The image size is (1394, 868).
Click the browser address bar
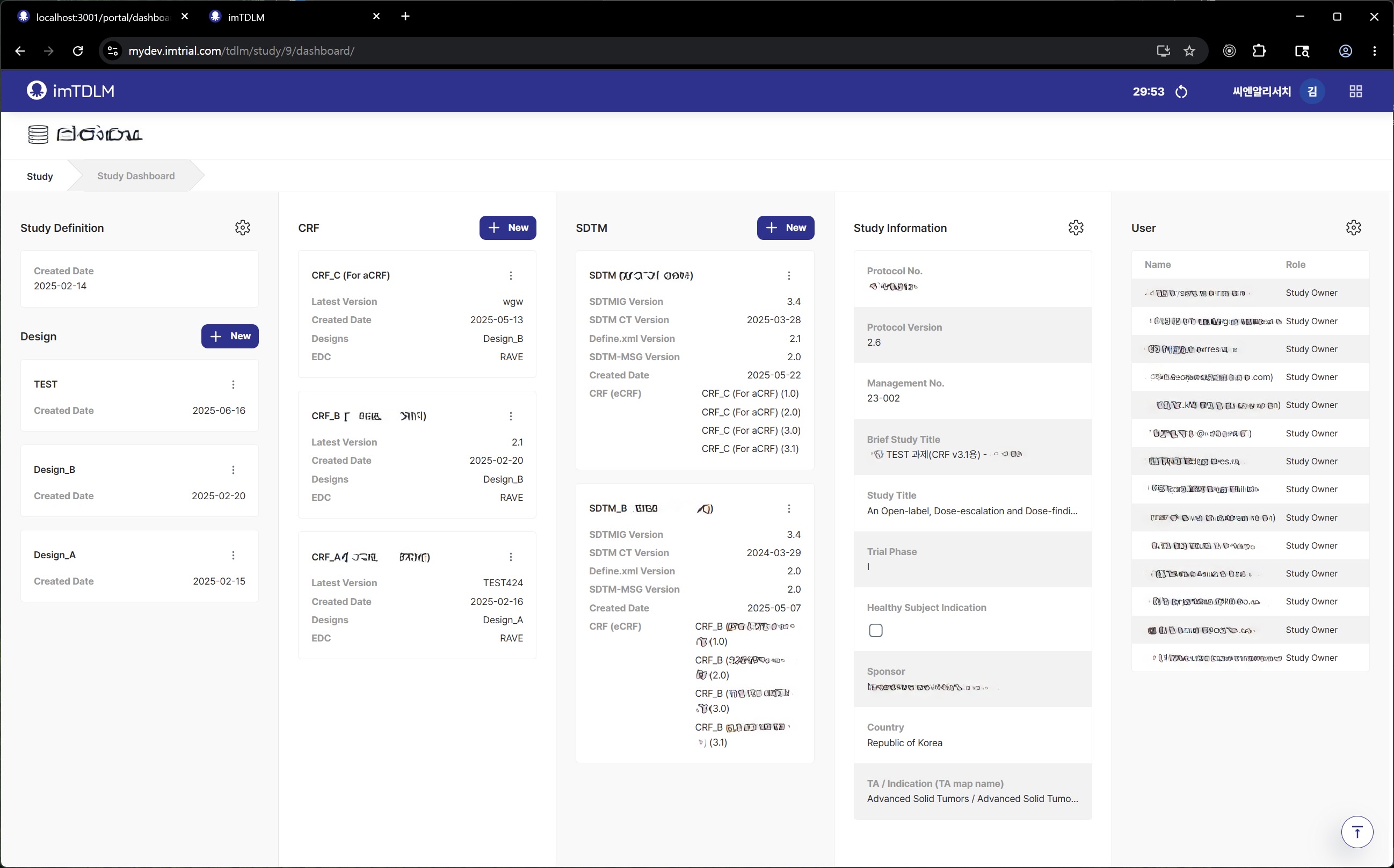[x=631, y=51]
